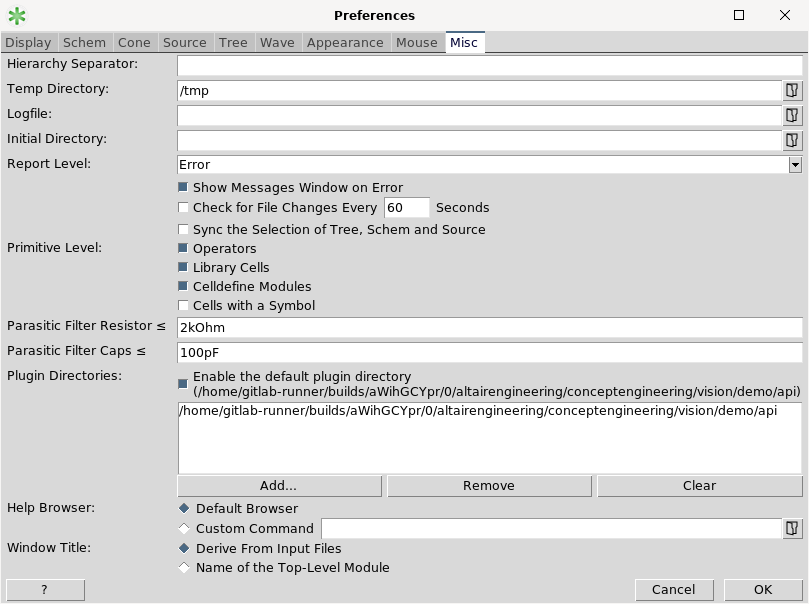Browse for Initial Directory icon
The image size is (809, 604).
click(792, 140)
